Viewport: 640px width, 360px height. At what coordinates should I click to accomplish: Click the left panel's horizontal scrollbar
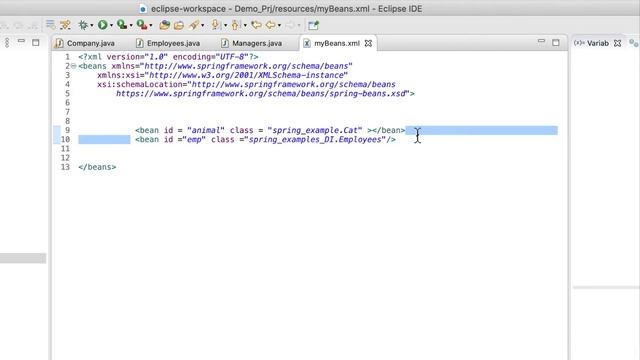[23, 258]
